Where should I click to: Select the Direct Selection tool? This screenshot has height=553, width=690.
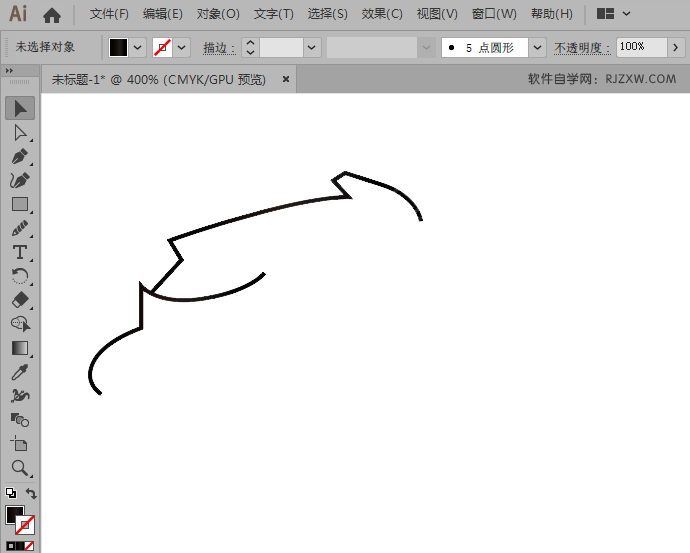click(x=20, y=132)
